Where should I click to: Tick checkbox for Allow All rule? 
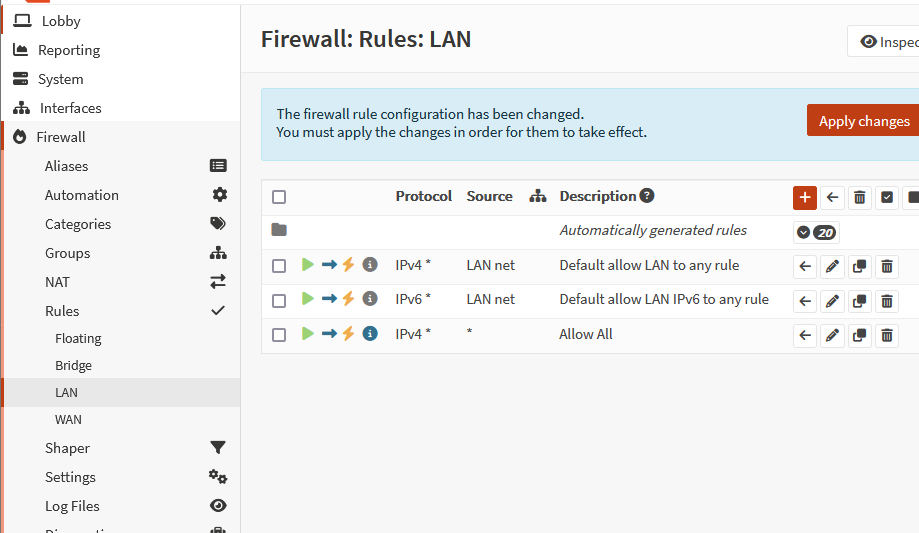tap(279, 335)
